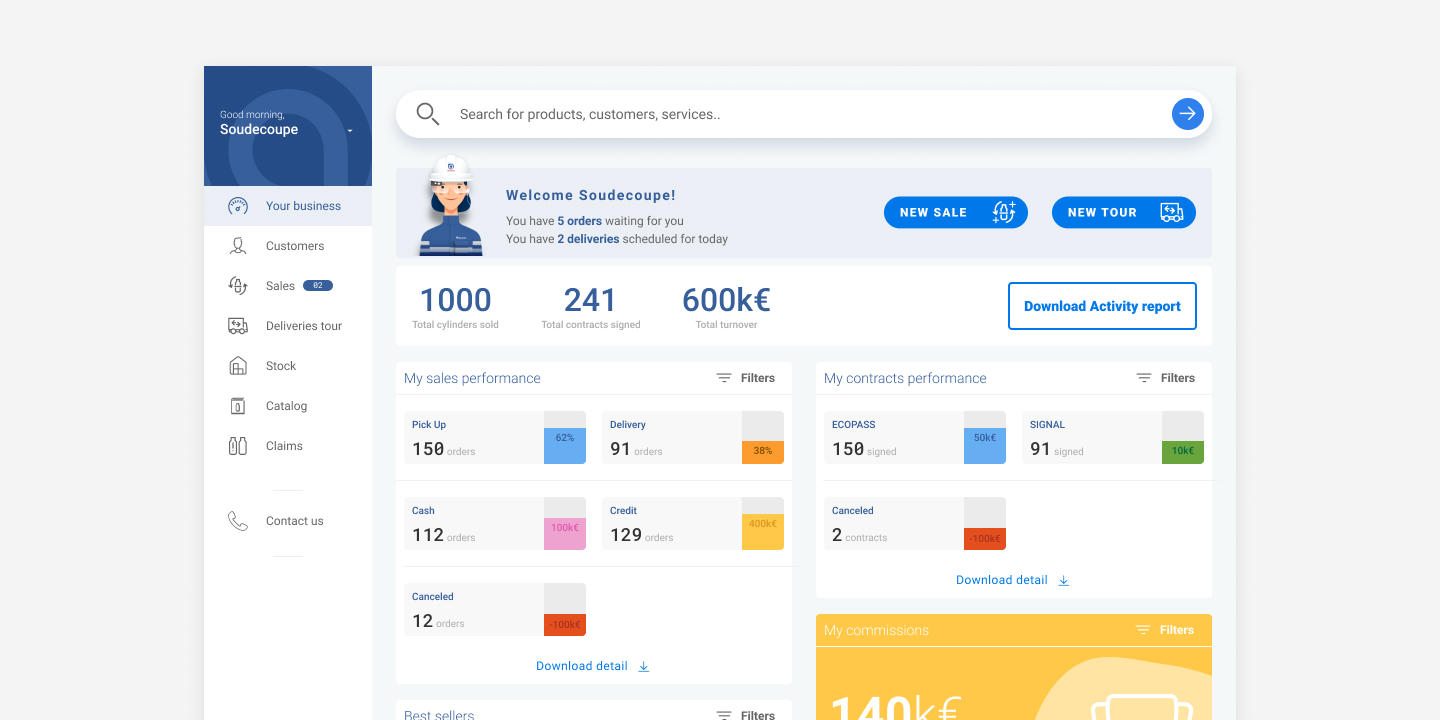Click the Catalog icon in sidebar
This screenshot has width=1440, height=720.
tap(238, 406)
